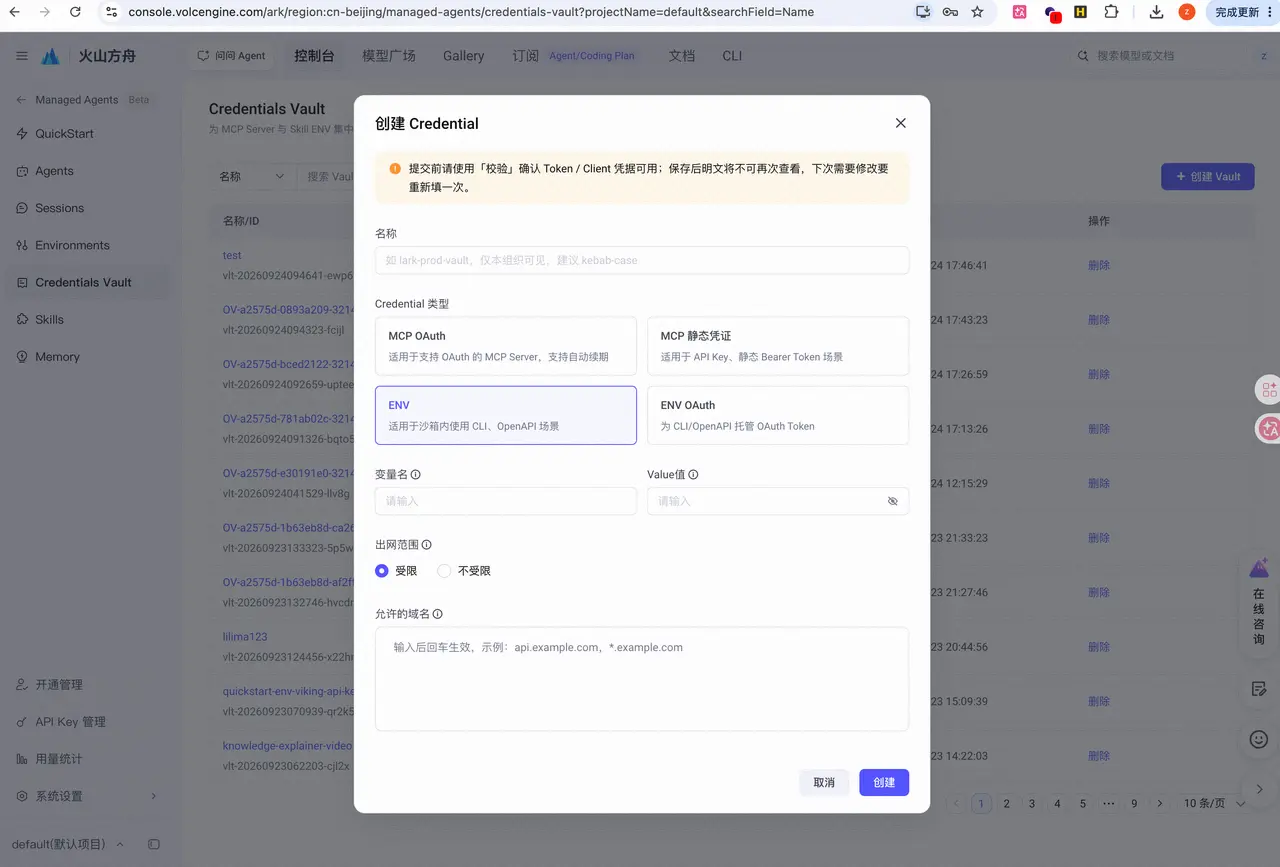Bookmark this page with the star icon
Viewport: 1280px width, 867px height.
[977, 12]
